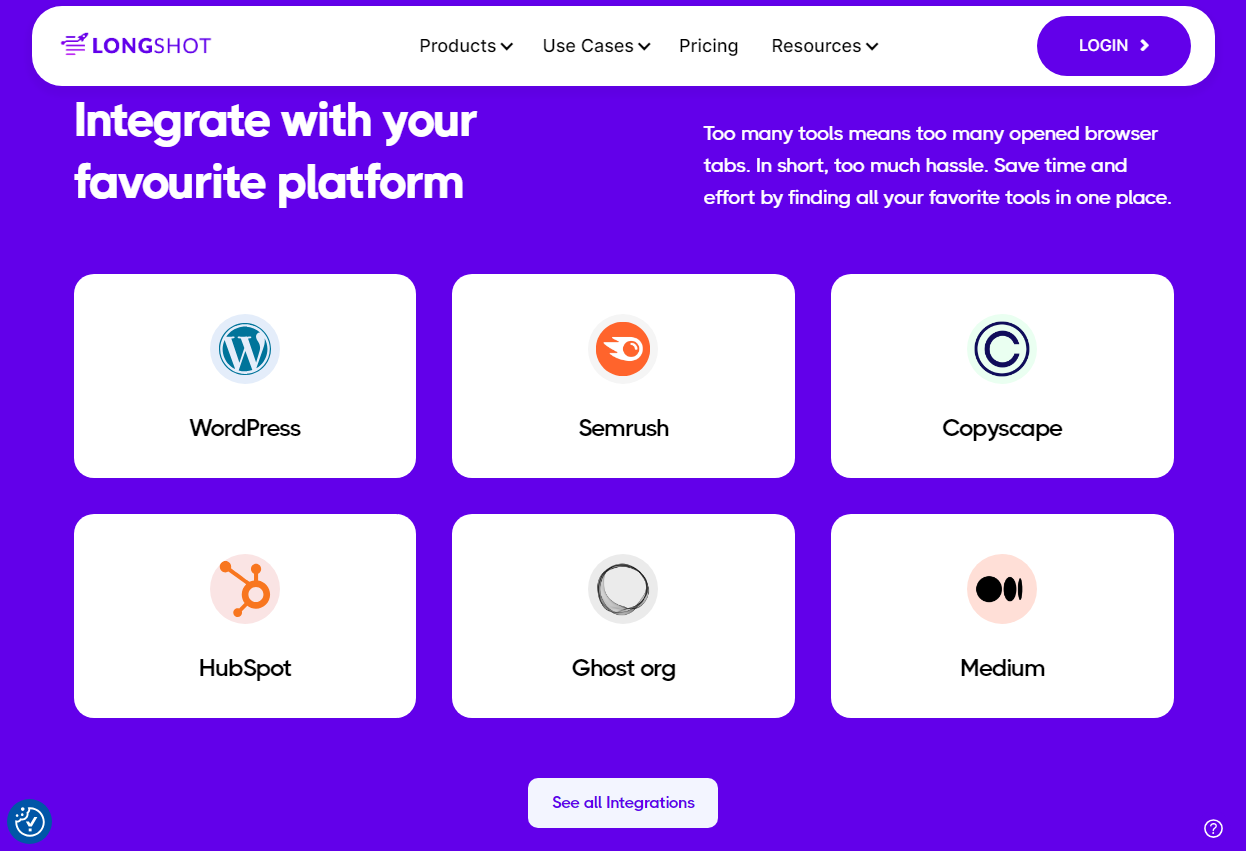The width and height of the screenshot is (1246, 851).
Task: Select the WordPress integration card label
Action: (245, 428)
